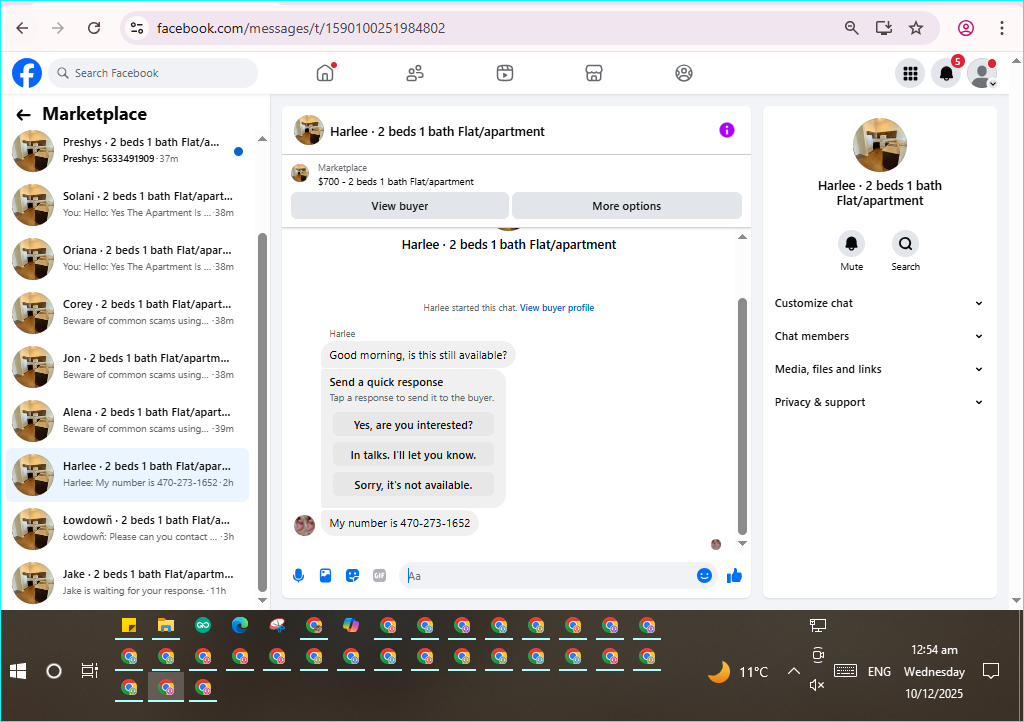Click More options button
The width and height of the screenshot is (1024, 722).
point(627,206)
